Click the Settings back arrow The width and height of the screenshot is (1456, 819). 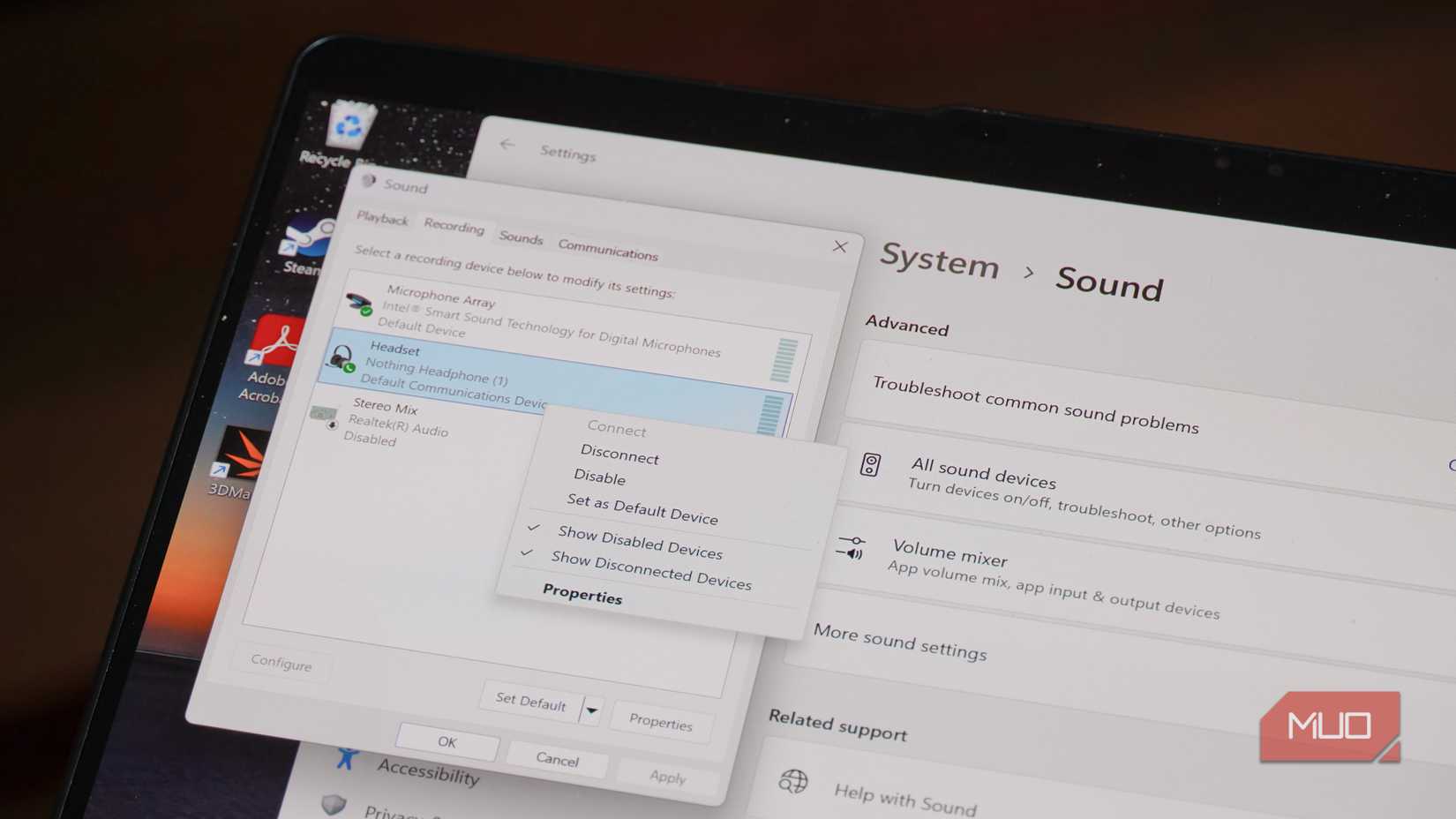[507, 145]
